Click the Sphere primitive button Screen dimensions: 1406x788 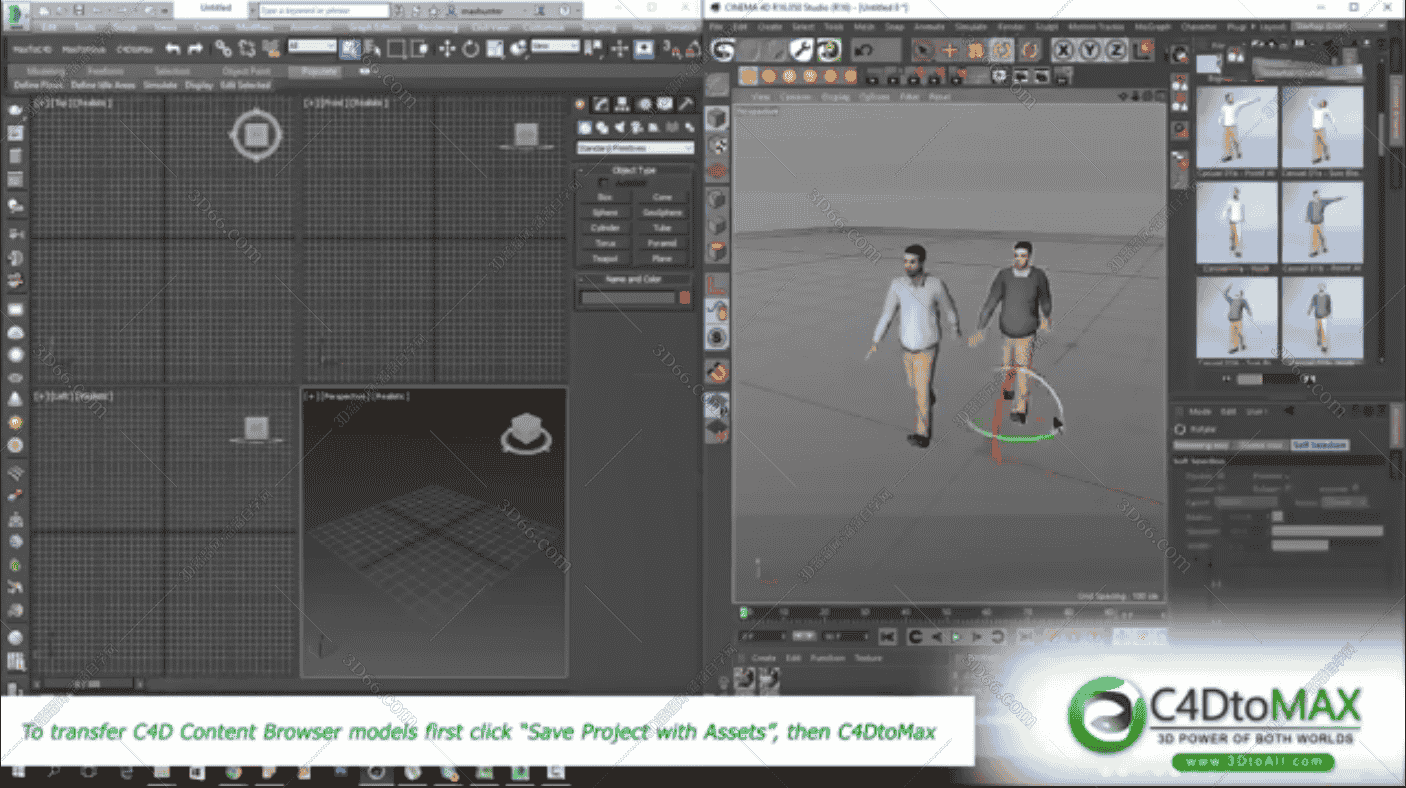605,212
